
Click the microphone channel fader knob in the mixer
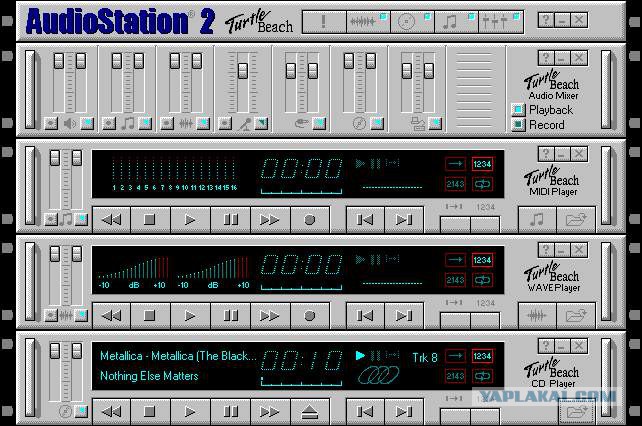click(243, 71)
